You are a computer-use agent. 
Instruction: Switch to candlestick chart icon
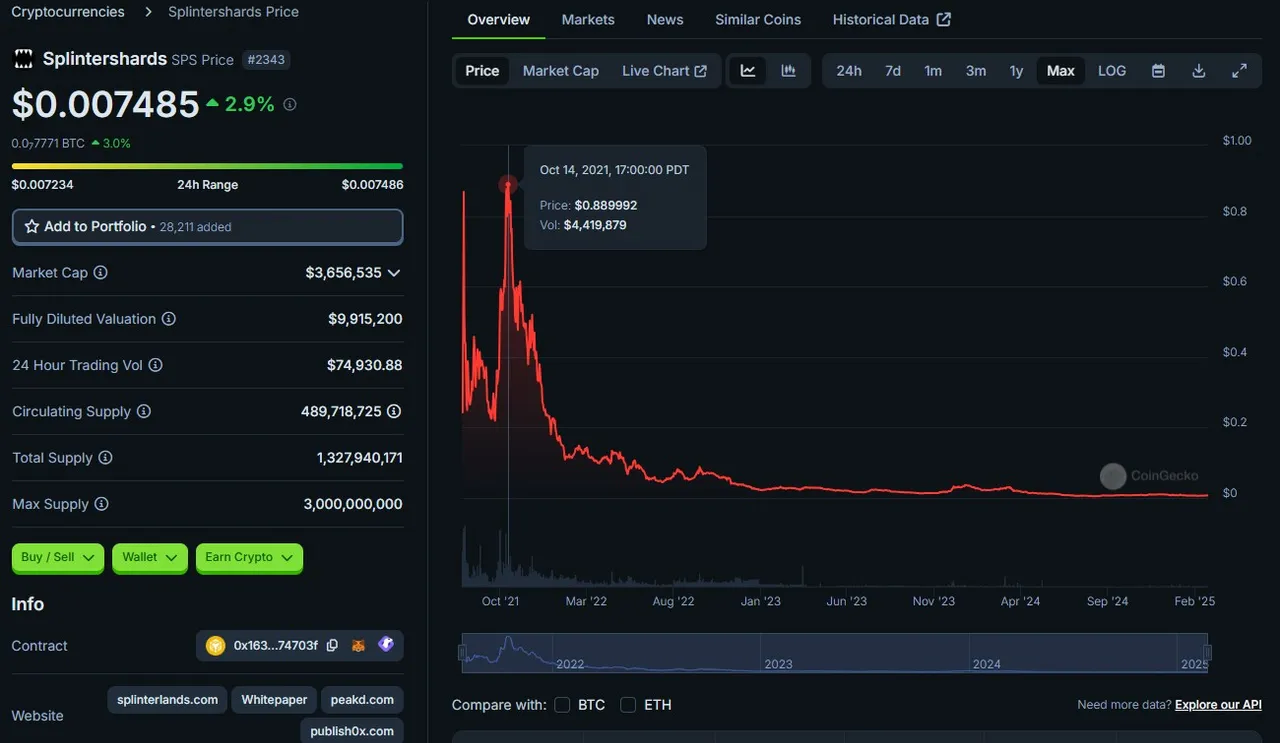pos(789,71)
